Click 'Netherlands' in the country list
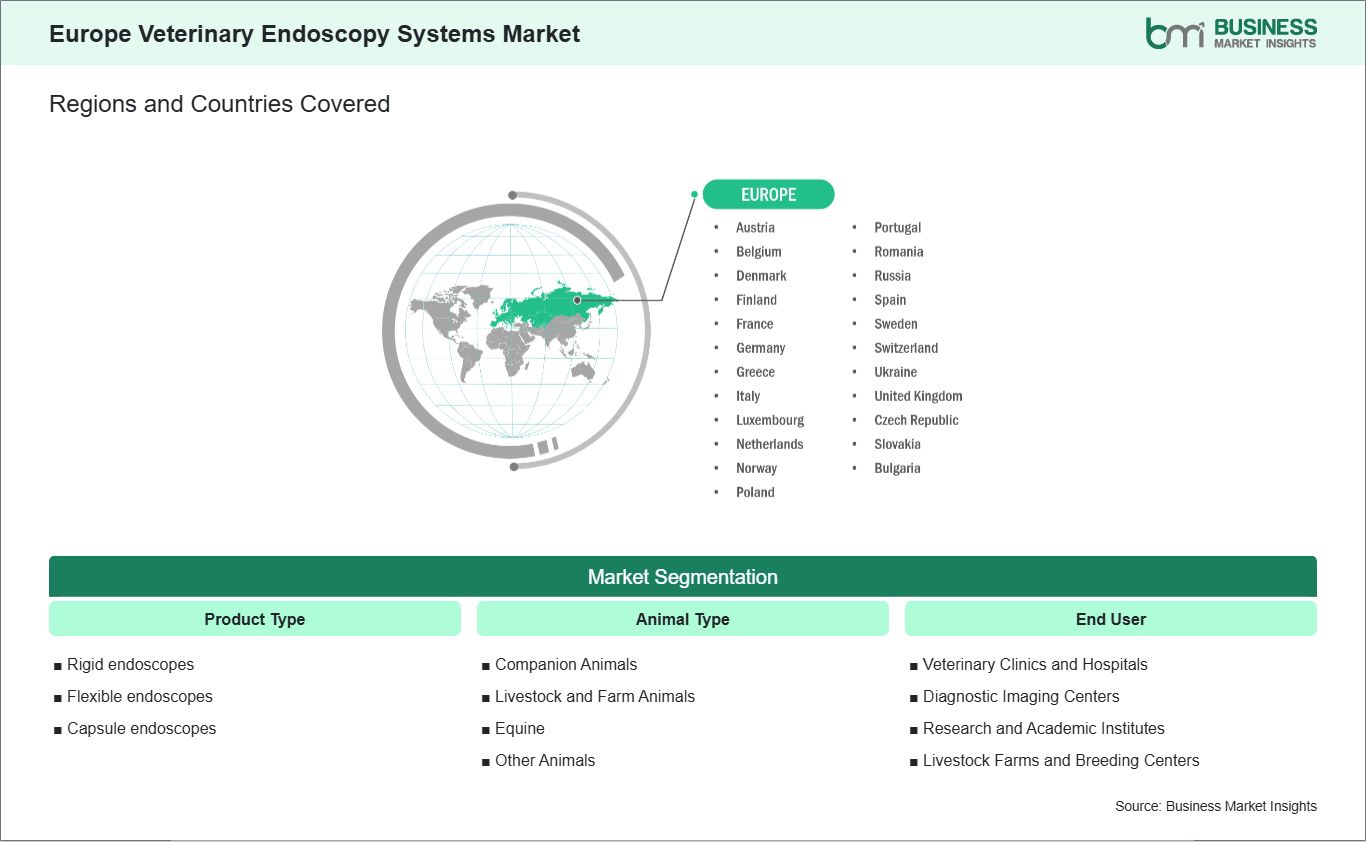 tap(770, 444)
